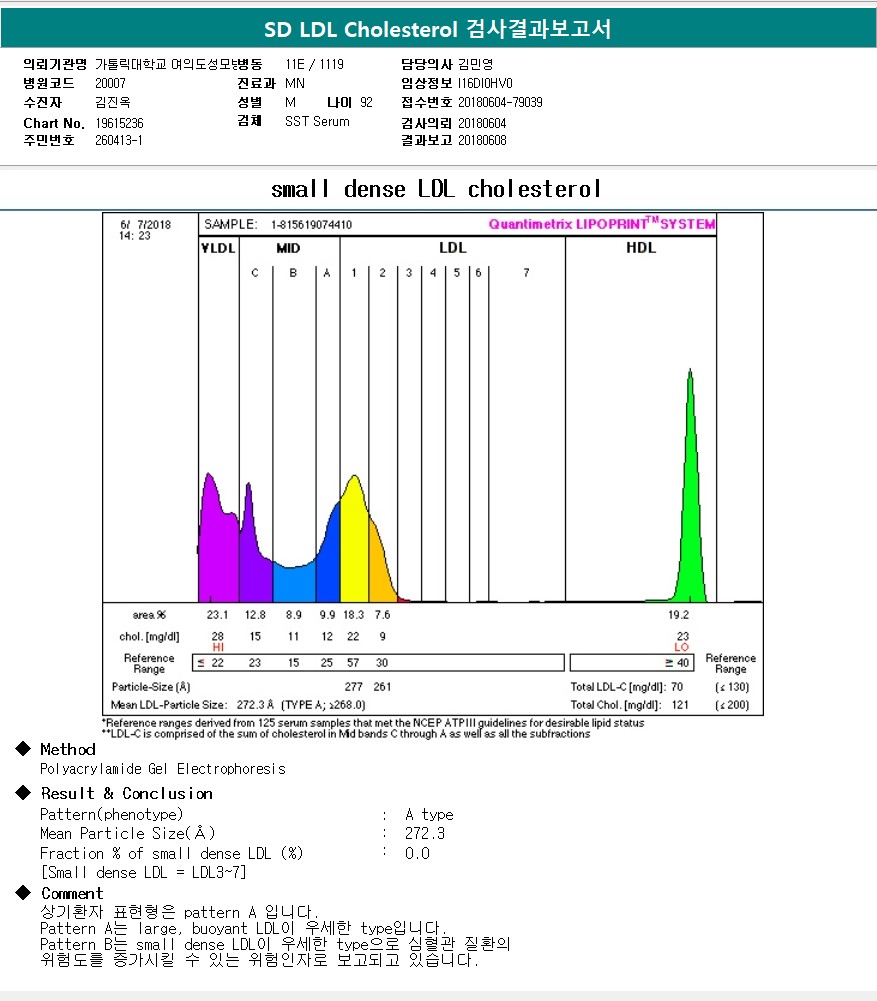Click the red 'LO' flag
877x1001 pixels.
coord(682,647)
